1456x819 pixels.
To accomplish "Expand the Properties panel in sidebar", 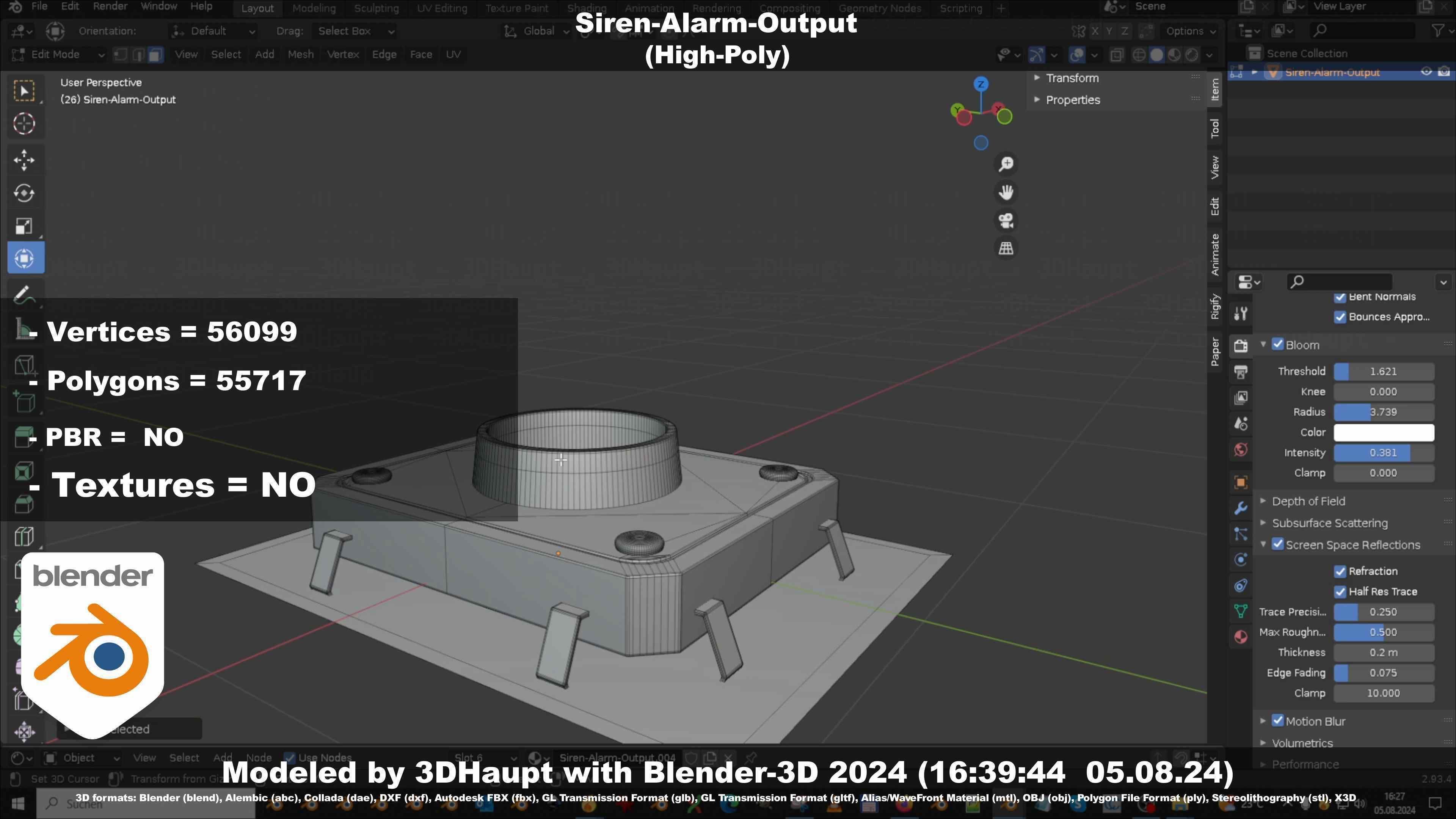I will [x=1073, y=100].
